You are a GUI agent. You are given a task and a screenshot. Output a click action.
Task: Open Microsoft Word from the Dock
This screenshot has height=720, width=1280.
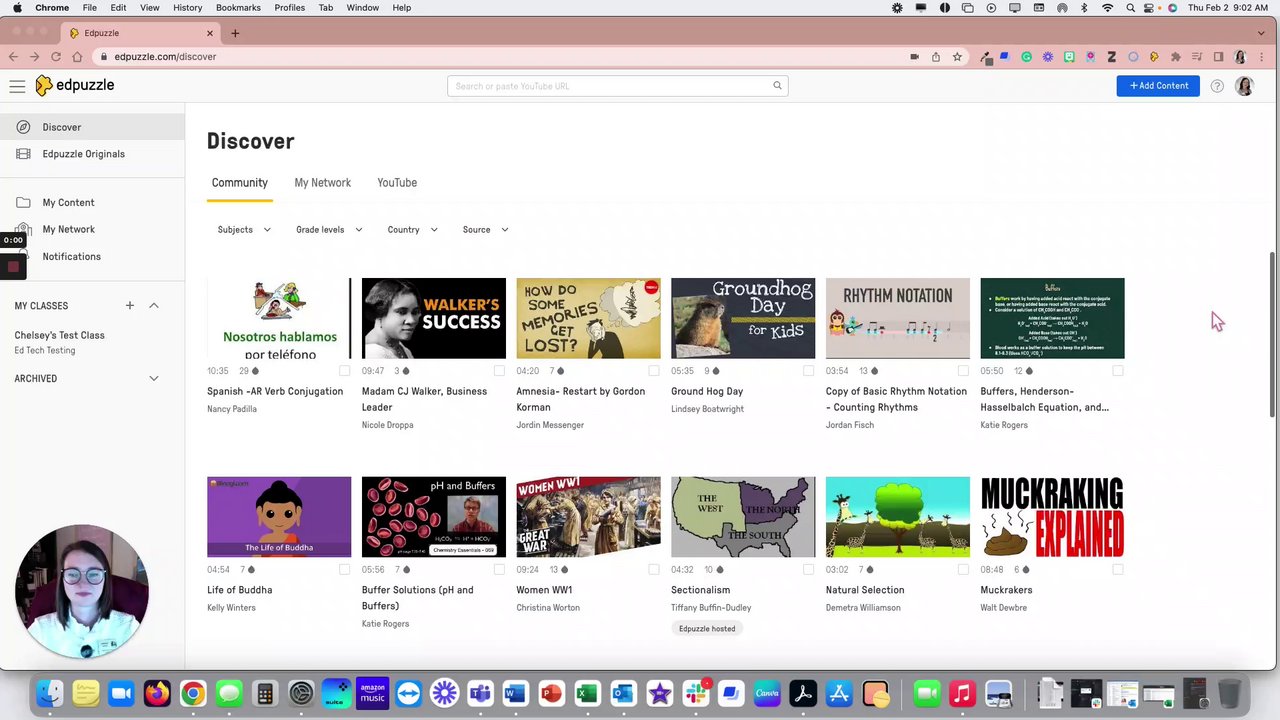pos(515,693)
